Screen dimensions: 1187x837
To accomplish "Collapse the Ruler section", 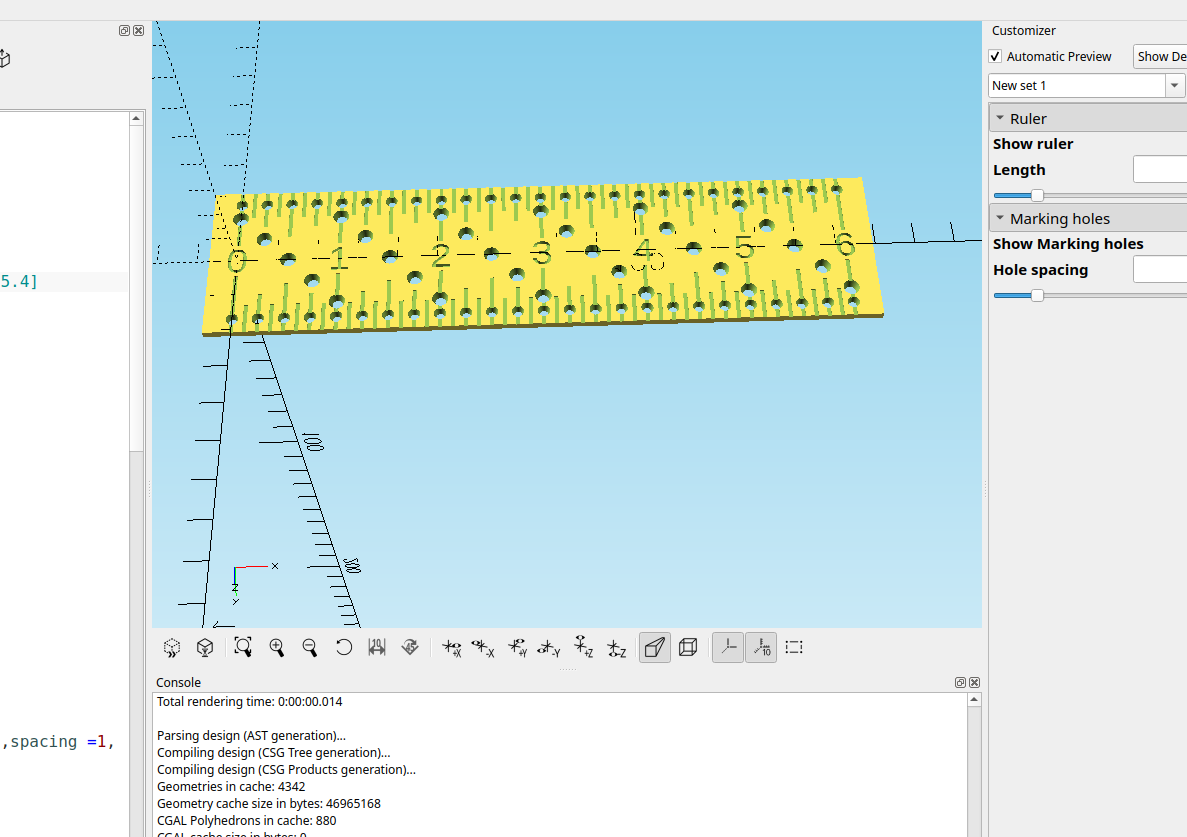I will point(1000,117).
